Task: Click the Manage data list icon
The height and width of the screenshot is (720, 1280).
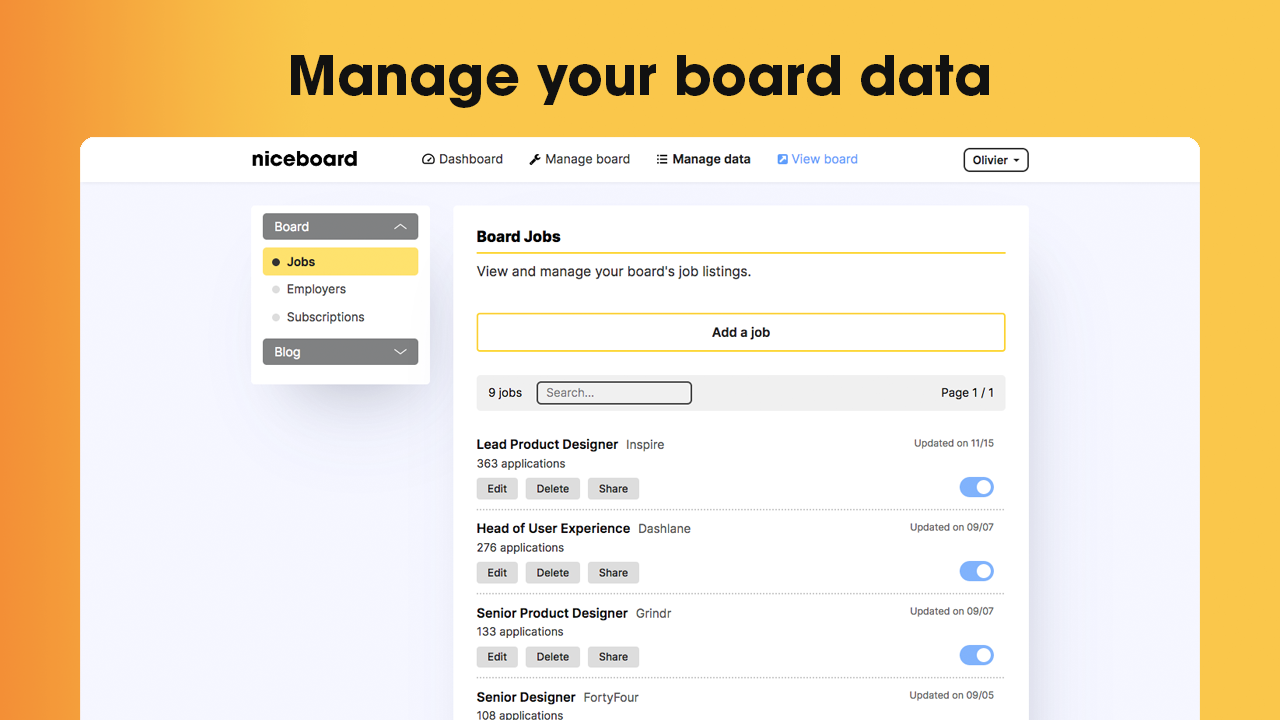Action: [x=662, y=159]
